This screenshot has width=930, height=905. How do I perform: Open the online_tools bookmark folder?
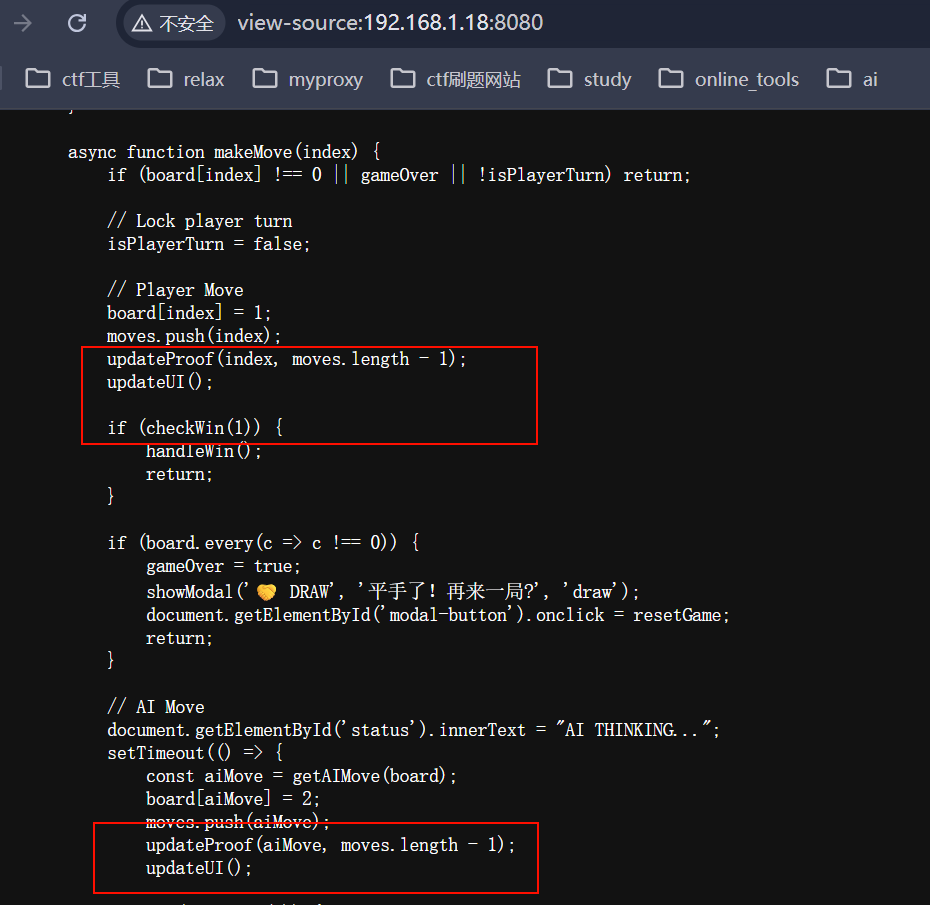tap(729, 79)
